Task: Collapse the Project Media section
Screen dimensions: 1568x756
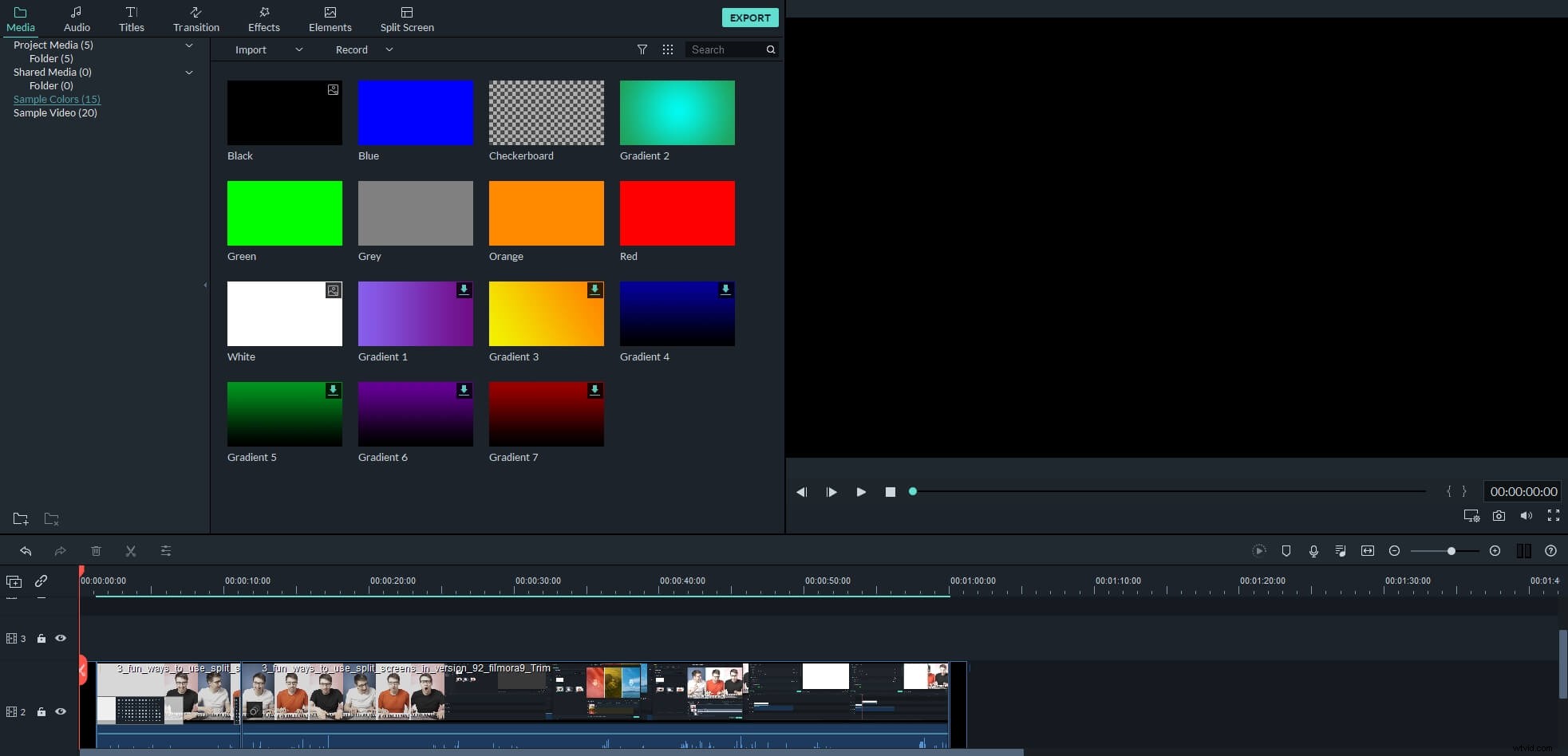Action: [190, 45]
